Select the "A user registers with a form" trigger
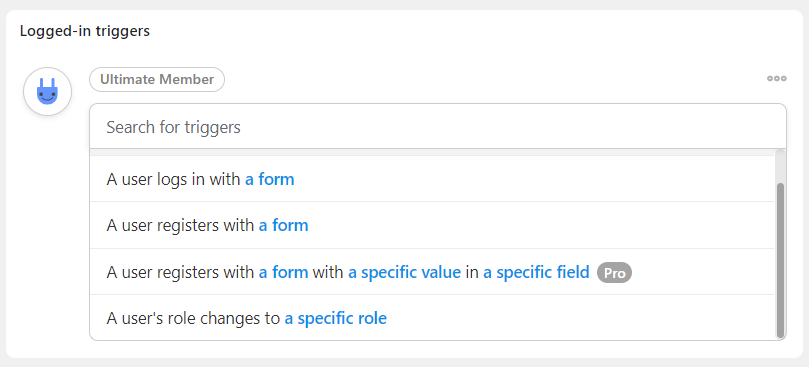The width and height of the screenshot is (809, 367). point(432,225)
